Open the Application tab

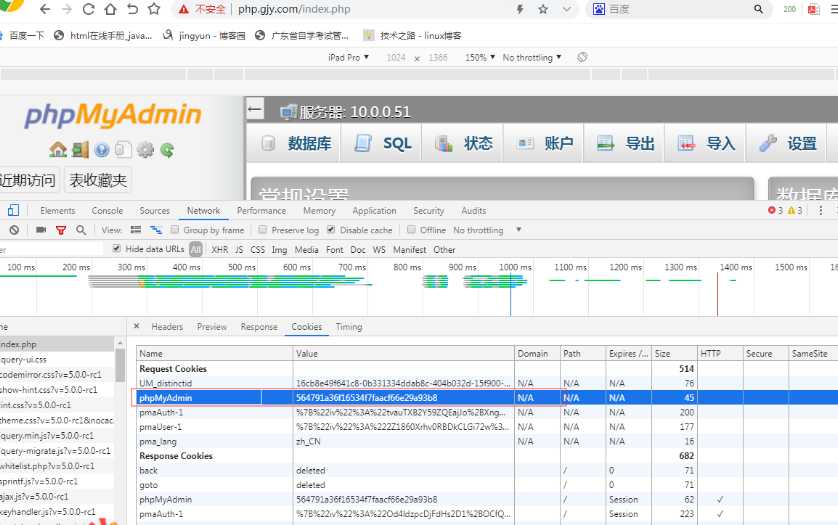click(374, 211)
